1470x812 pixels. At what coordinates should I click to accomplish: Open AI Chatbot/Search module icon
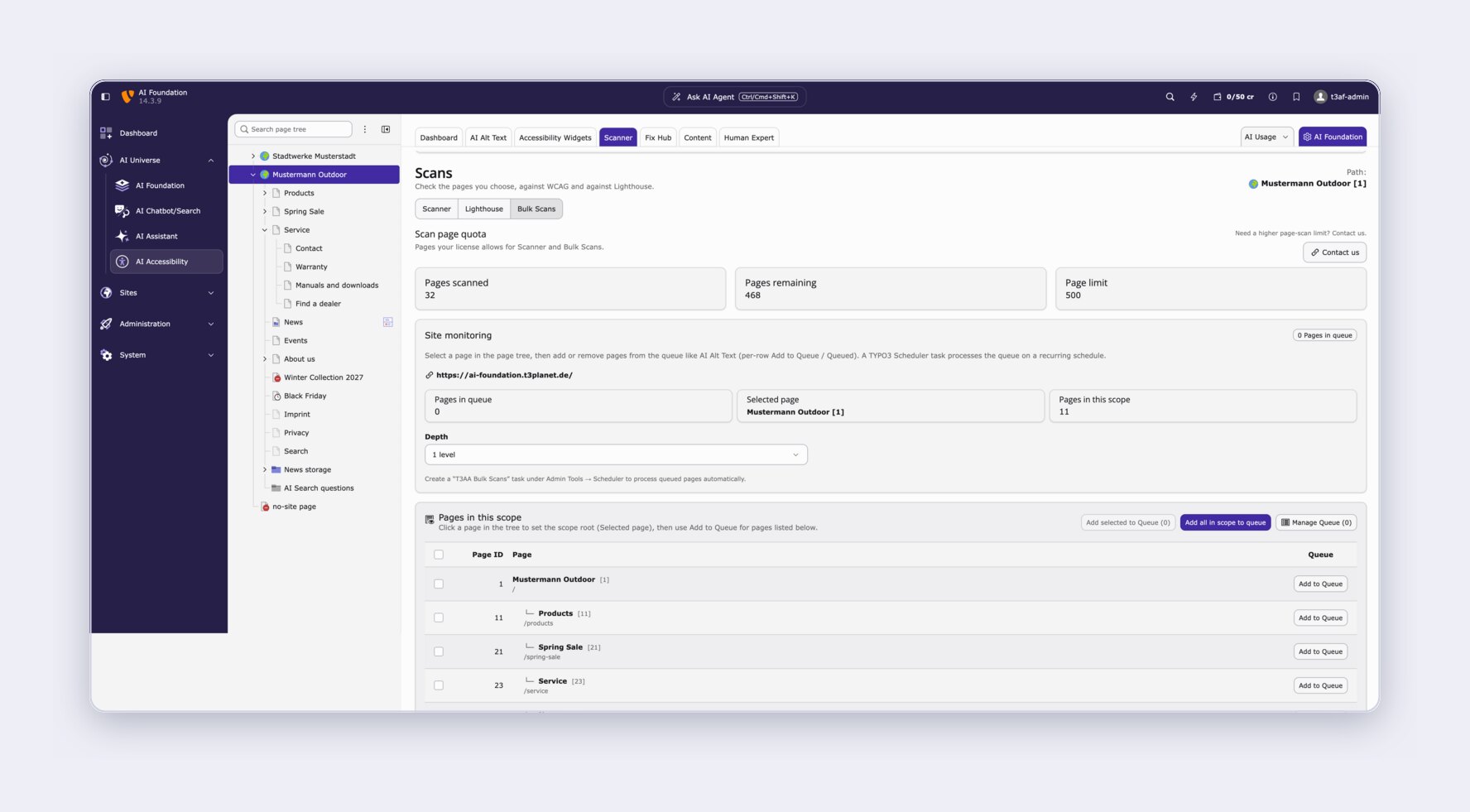click(x=122, y=211)
